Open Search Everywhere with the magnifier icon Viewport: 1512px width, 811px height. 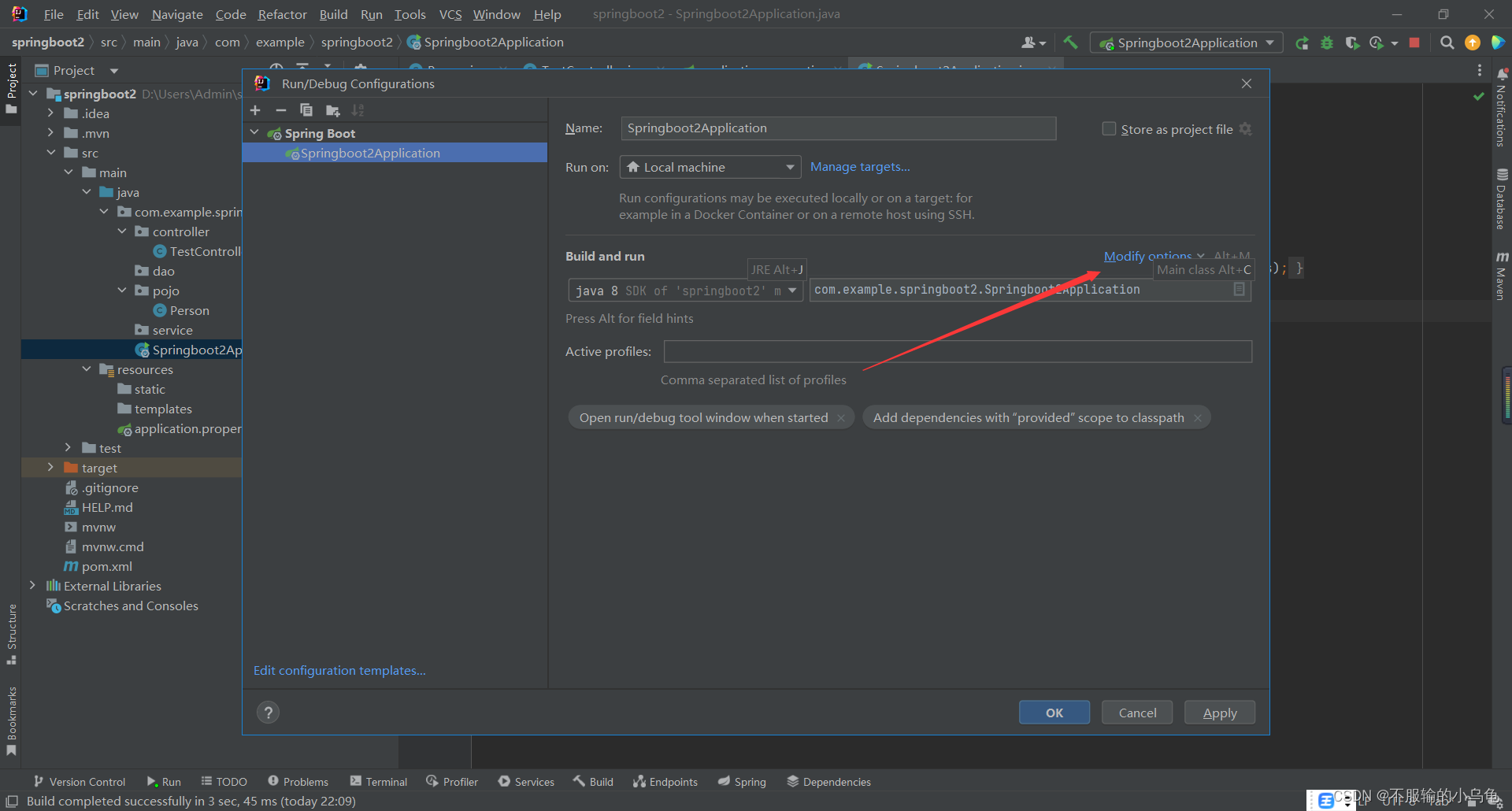point(1447,43)
